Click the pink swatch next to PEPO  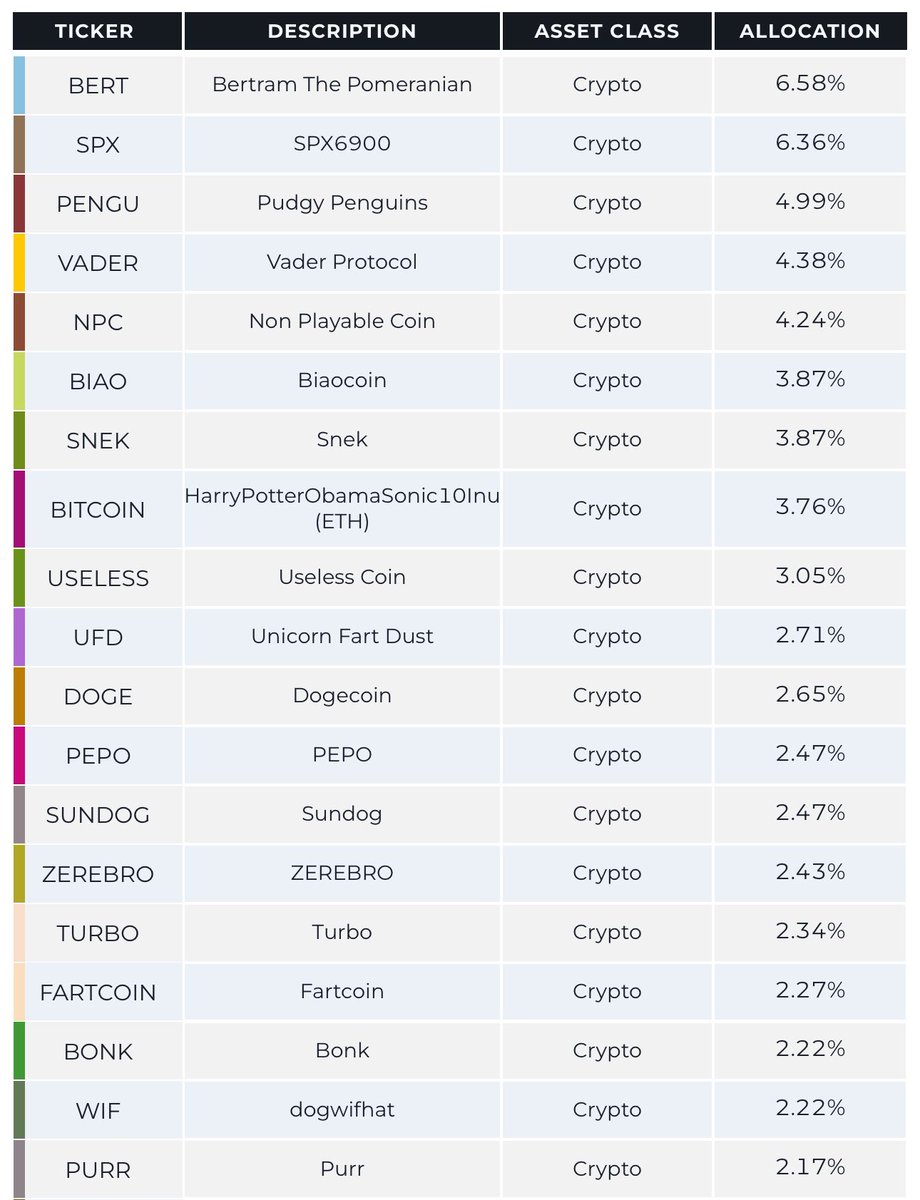[19, 755]
